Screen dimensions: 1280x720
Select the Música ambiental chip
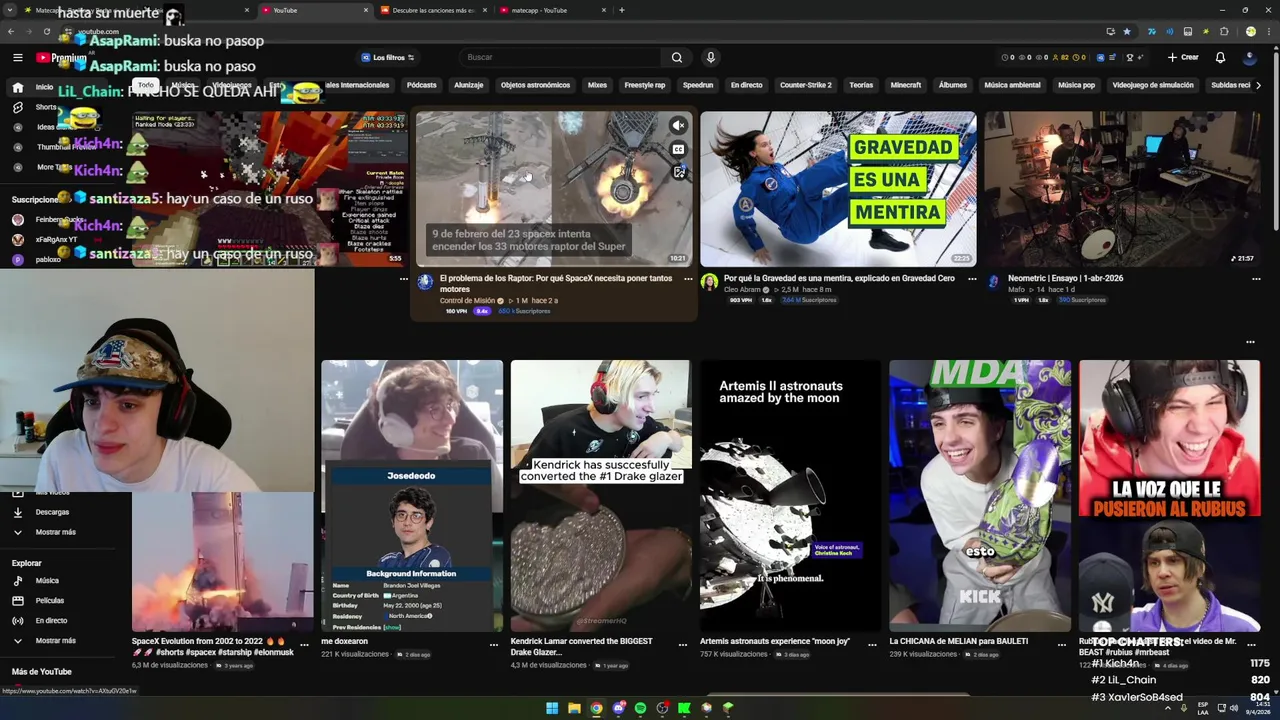1012,85
